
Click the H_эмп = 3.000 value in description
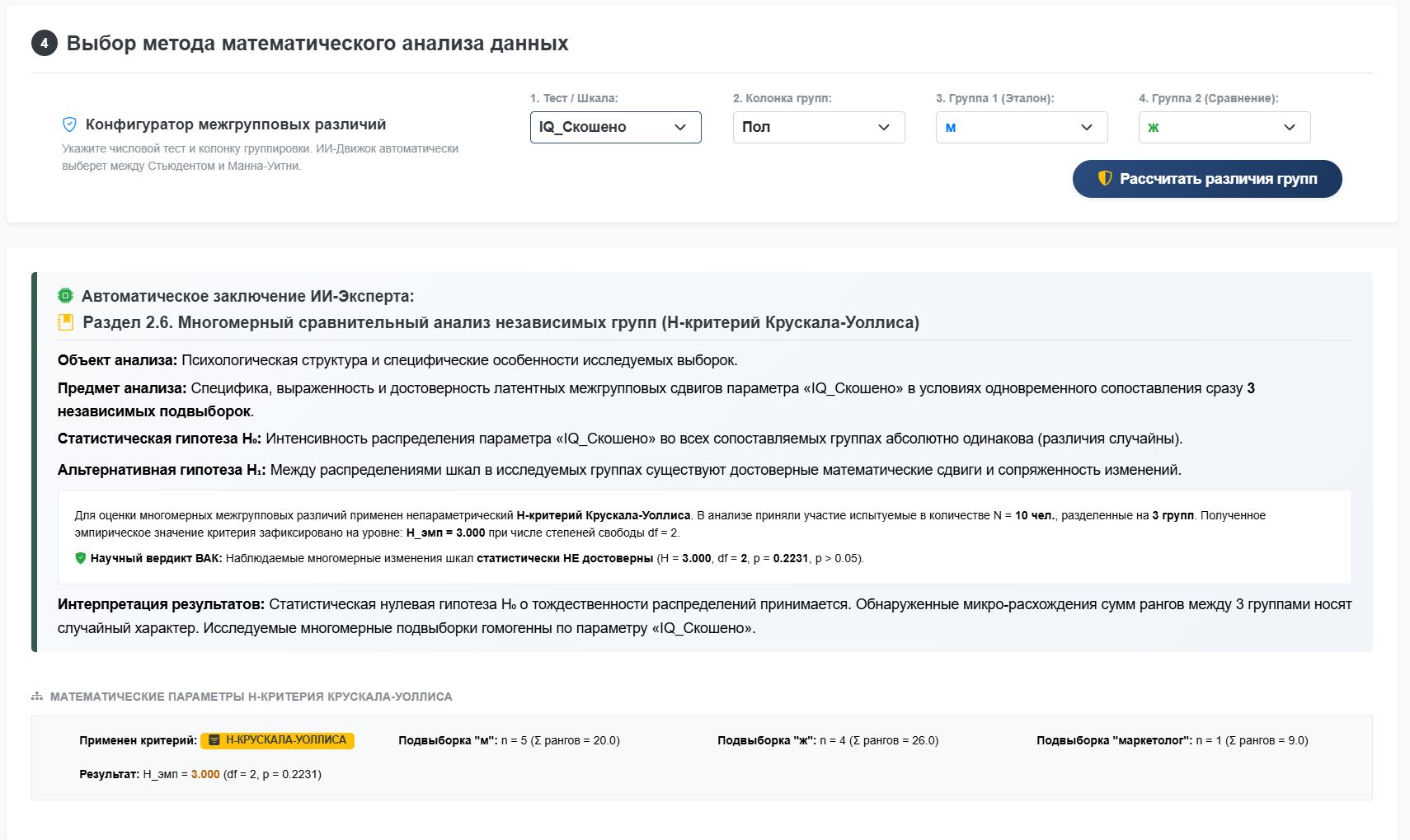tap(445, 533)
